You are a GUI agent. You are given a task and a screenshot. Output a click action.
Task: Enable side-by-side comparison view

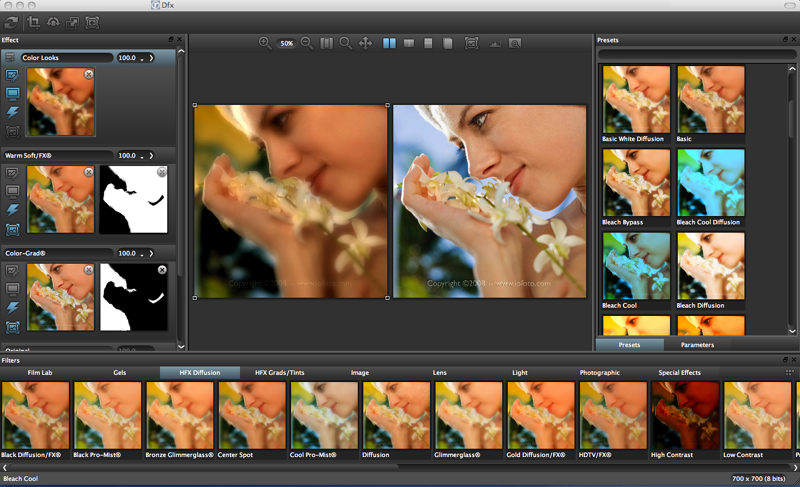pos(390,43)
